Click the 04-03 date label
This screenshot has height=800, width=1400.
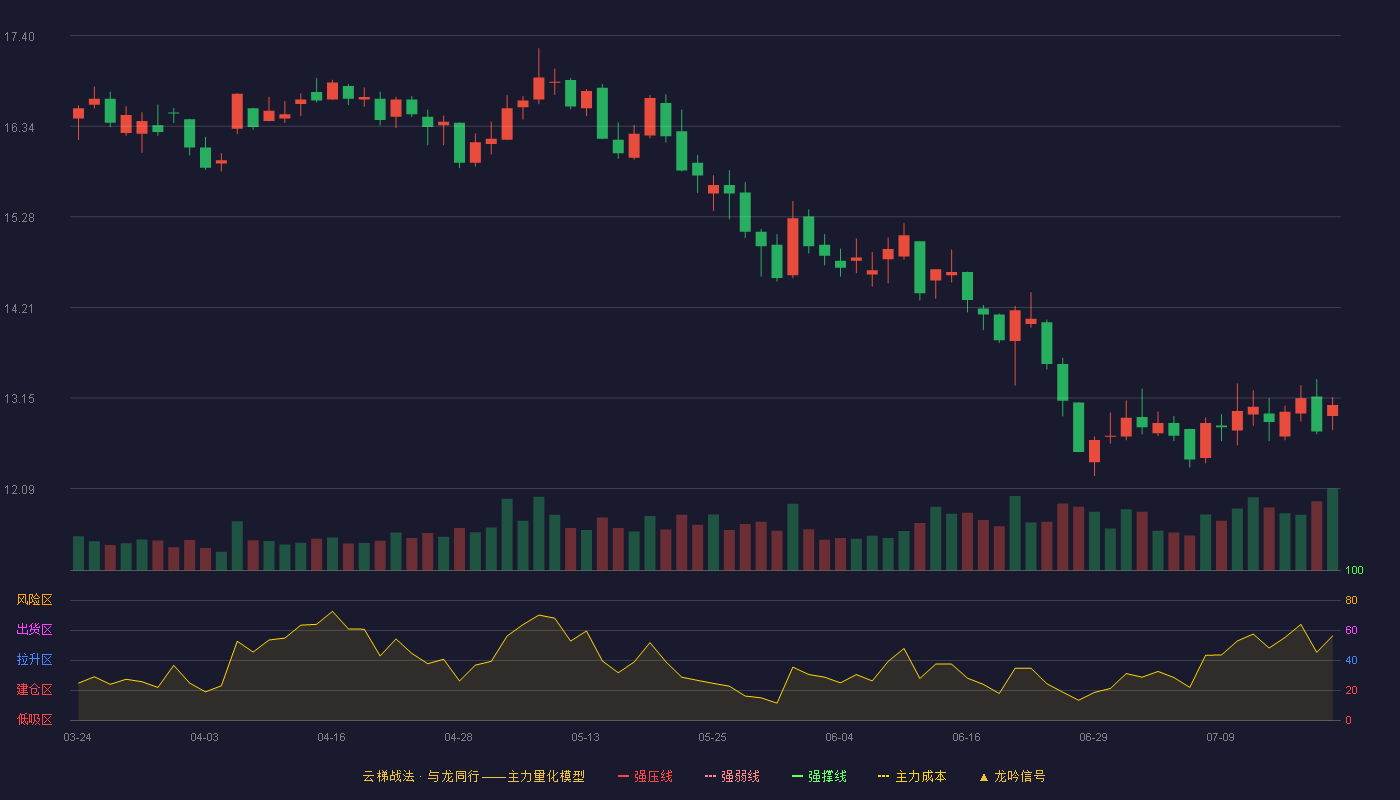204,737
